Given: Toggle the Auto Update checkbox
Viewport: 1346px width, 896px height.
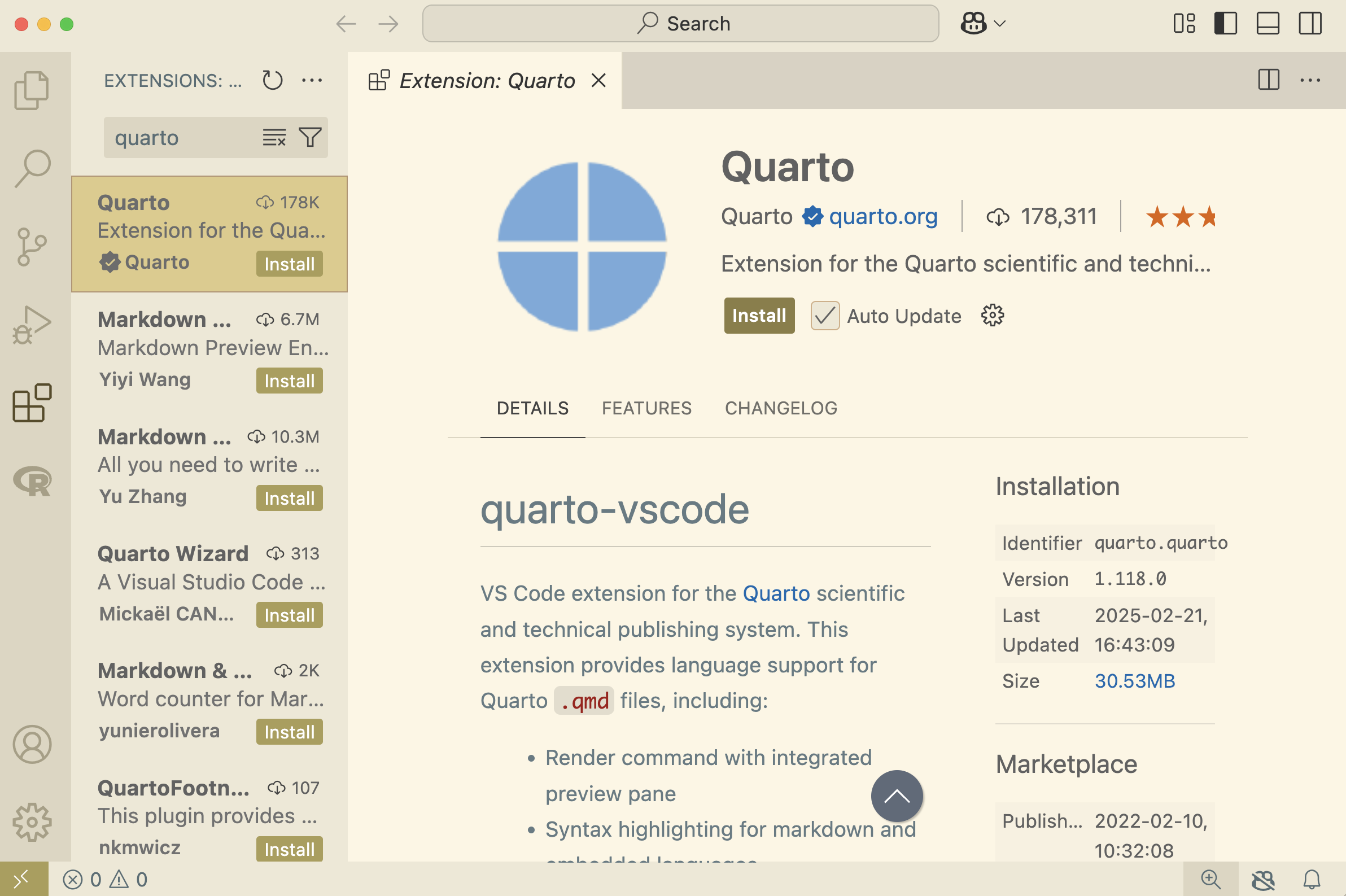Looking at the screenshot, I should (825, 316).
